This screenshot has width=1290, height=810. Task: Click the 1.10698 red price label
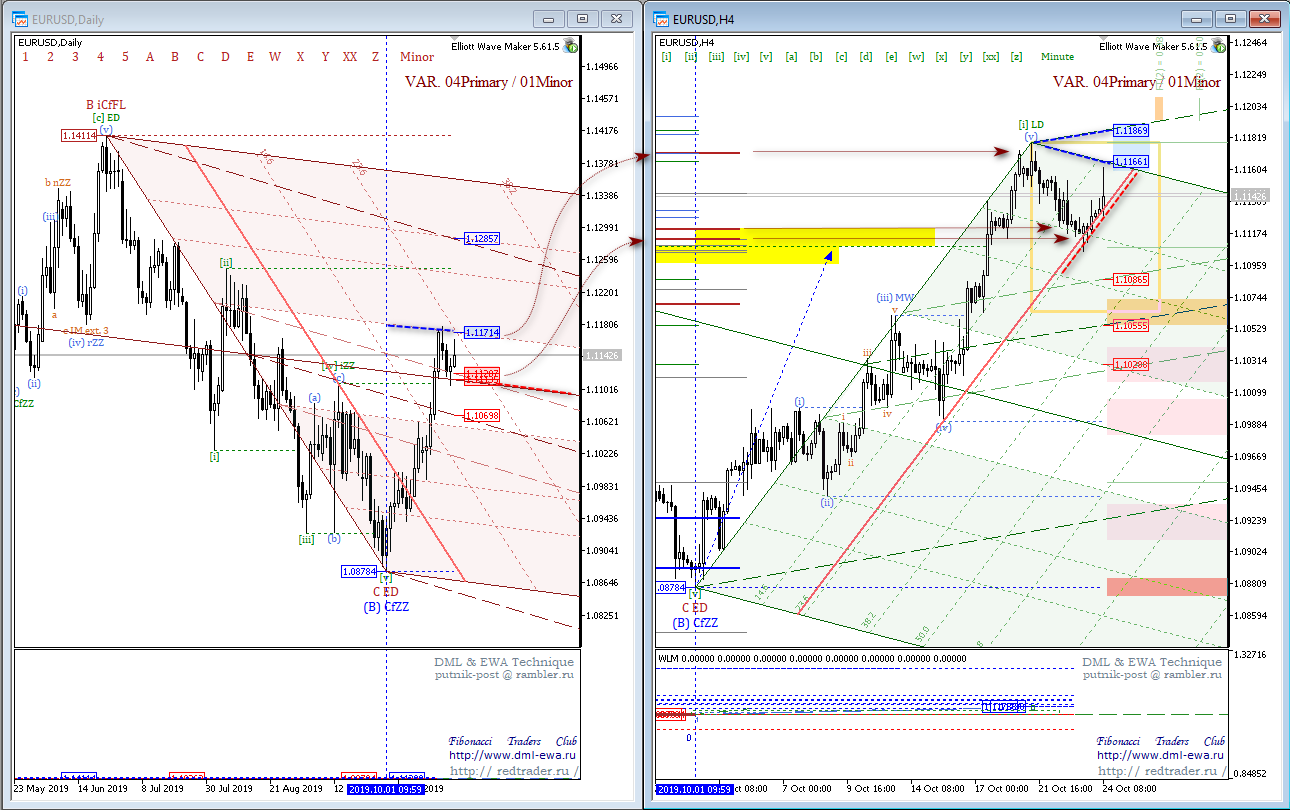pyautogui.click(x=481, y=414)
